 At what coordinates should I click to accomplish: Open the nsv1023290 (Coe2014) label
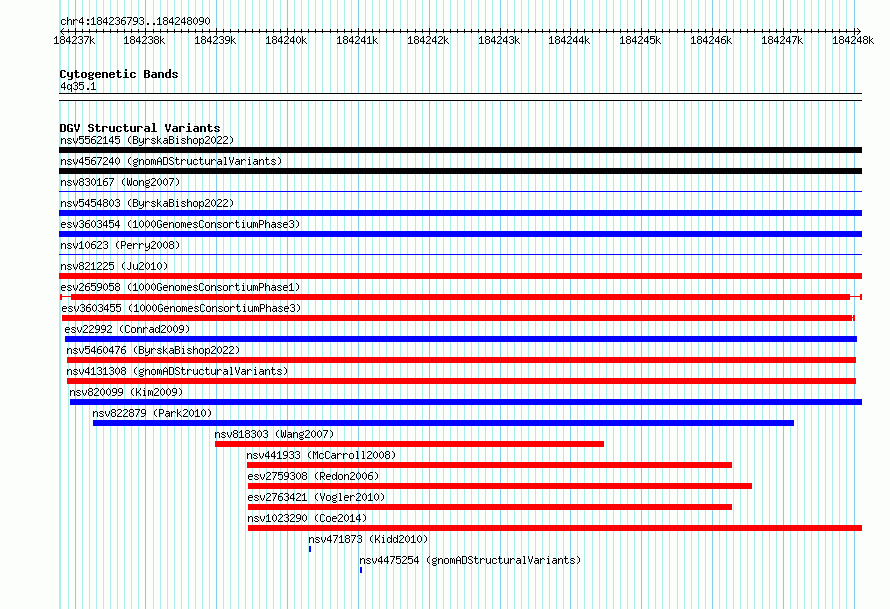pos(307,518)
